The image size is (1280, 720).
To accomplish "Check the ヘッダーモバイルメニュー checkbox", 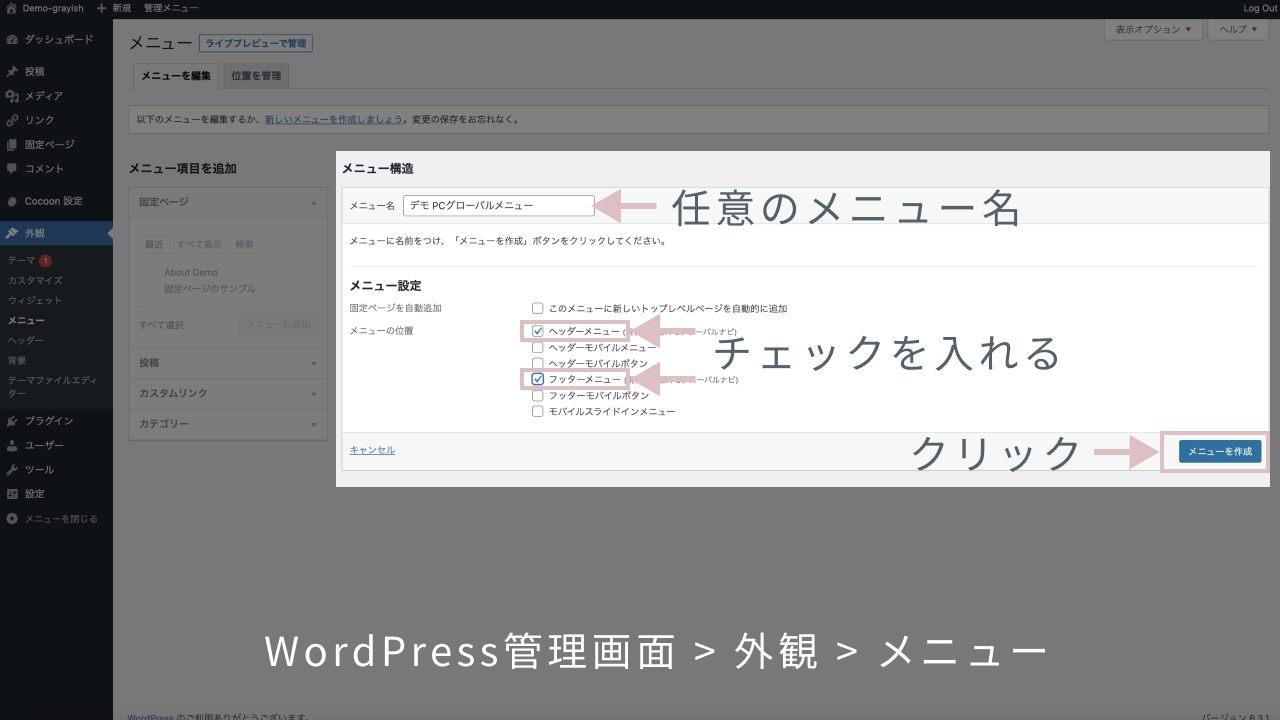I will (538, 347).
